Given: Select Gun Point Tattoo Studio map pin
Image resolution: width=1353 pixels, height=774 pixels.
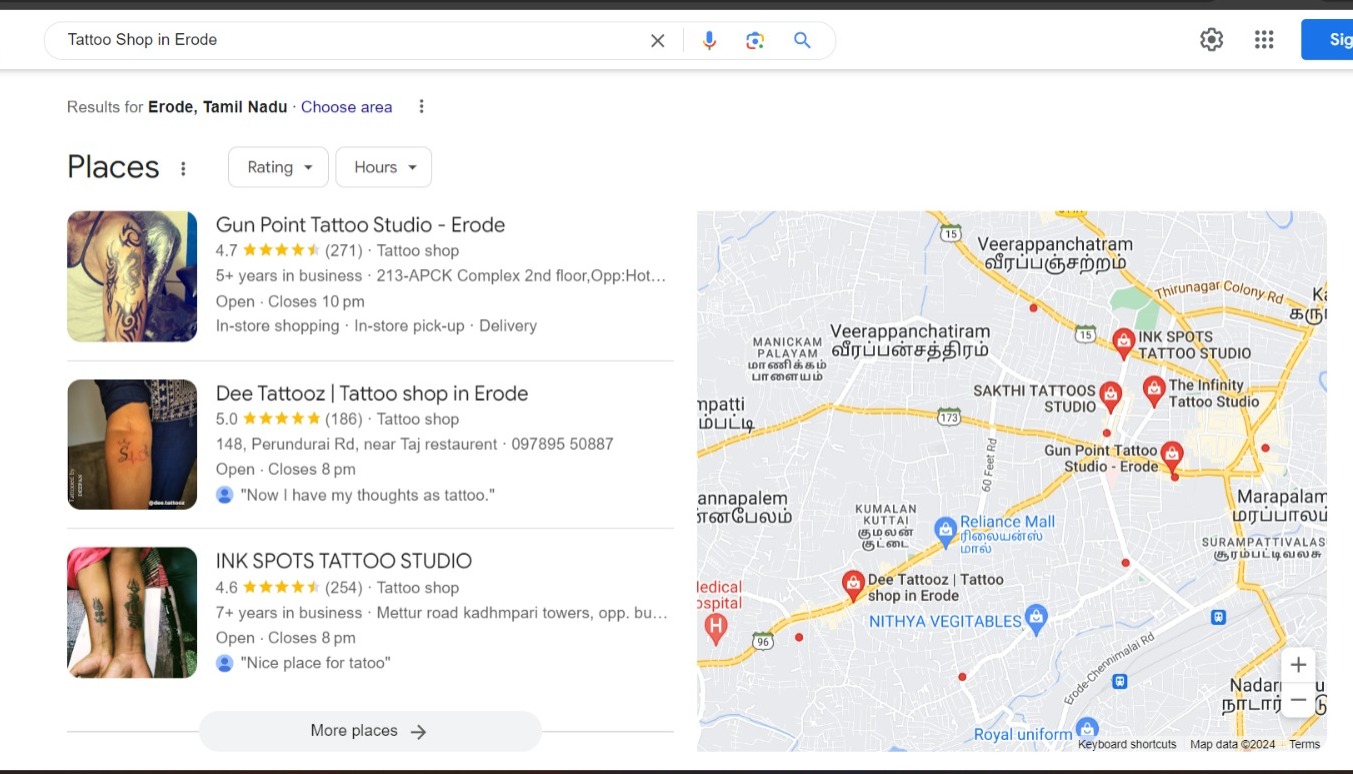Looking at the screenshot, I should click(x=1171, y=457).
